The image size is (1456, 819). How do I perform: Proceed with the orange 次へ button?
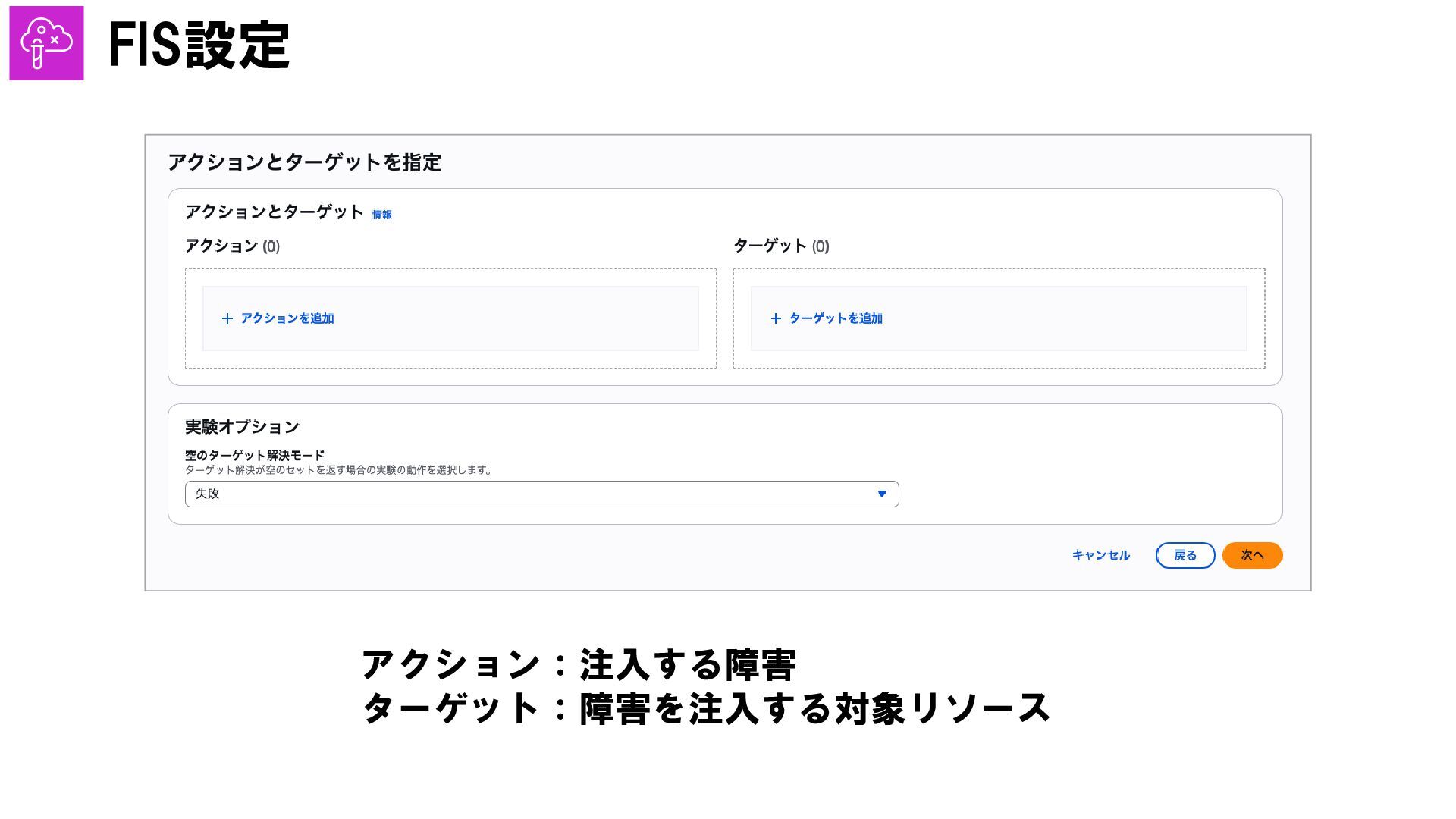(x=1252, y=555)
